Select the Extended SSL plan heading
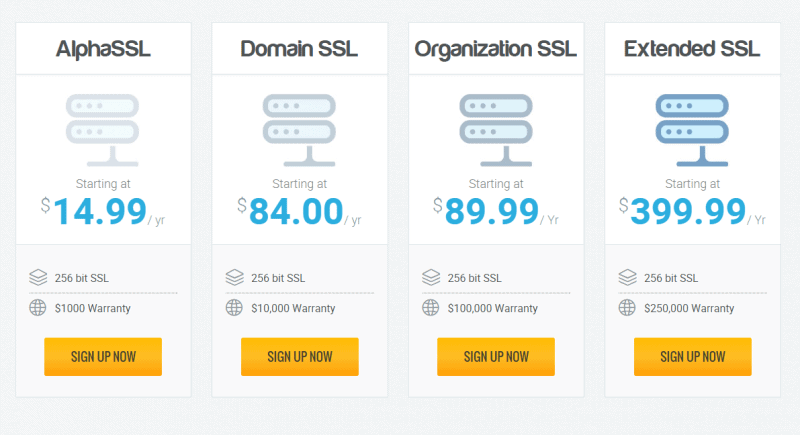This screenshot has height=435, width=800. pos(692,49)
